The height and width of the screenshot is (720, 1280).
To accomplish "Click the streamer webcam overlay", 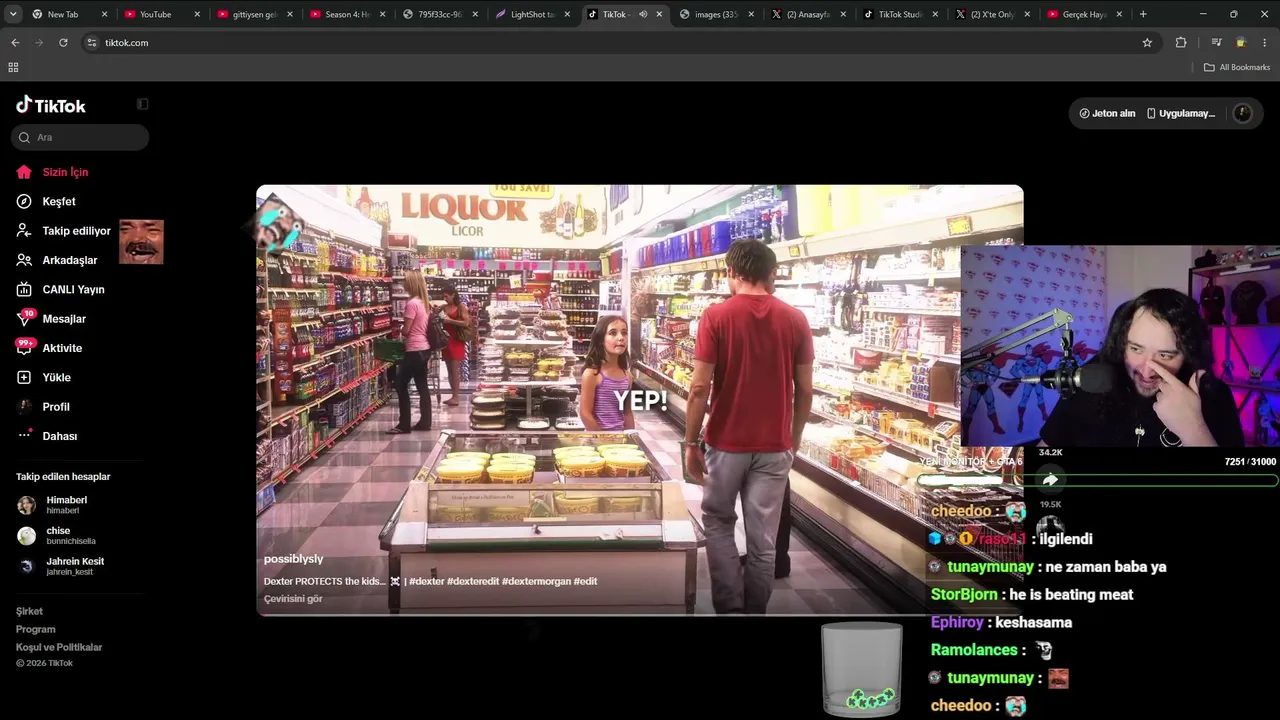I will [x=1120, y=346].
